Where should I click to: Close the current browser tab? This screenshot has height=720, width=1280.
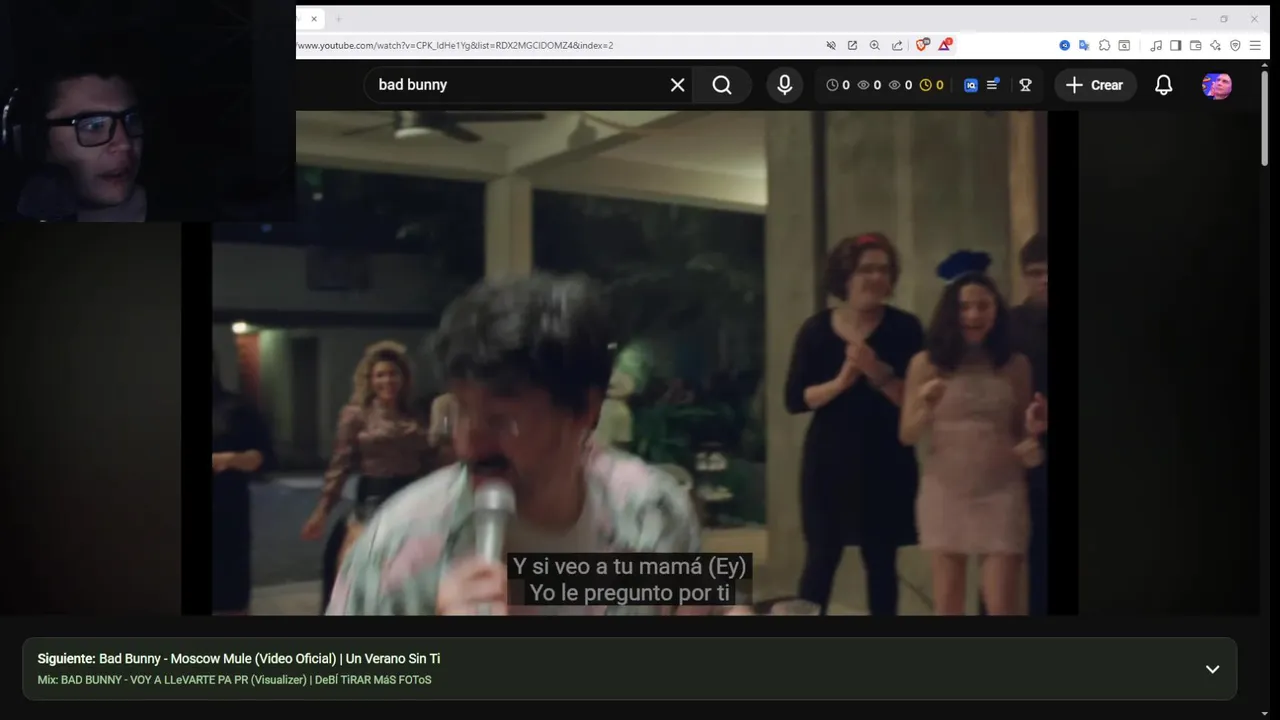[314, 19]
